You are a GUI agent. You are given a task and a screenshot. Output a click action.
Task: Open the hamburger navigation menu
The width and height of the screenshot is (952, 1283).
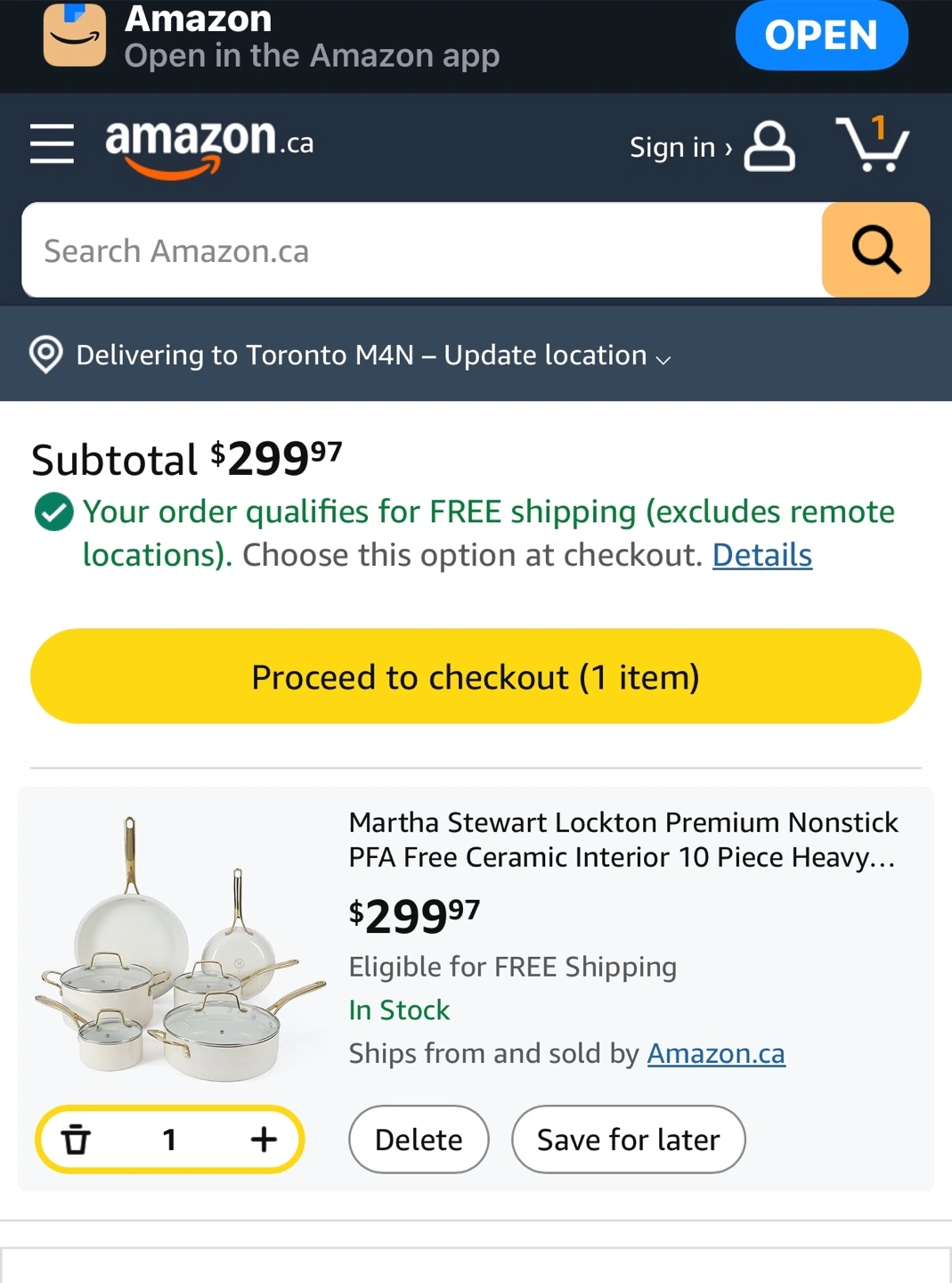point(52,143)
